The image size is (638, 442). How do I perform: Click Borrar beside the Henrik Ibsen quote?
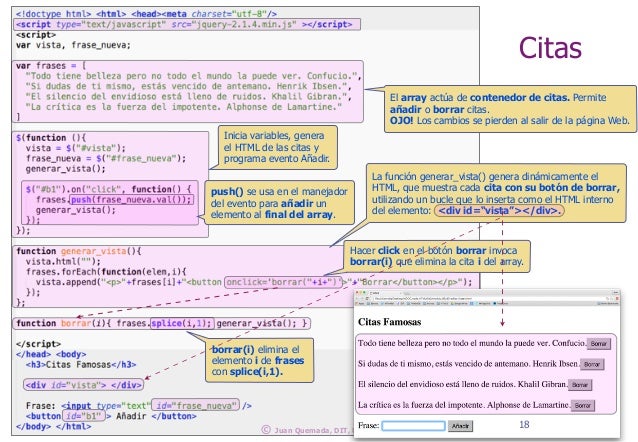point(592,364)
